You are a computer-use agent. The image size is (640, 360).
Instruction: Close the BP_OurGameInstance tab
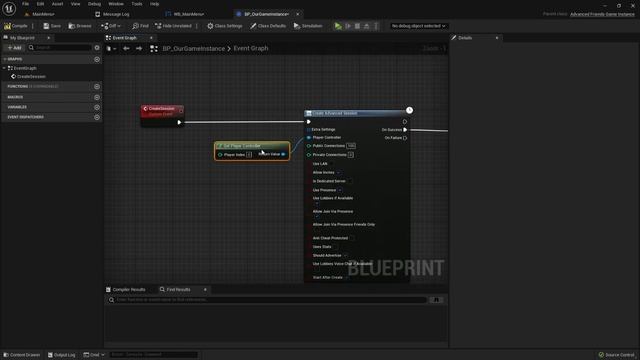click(298, 14)
